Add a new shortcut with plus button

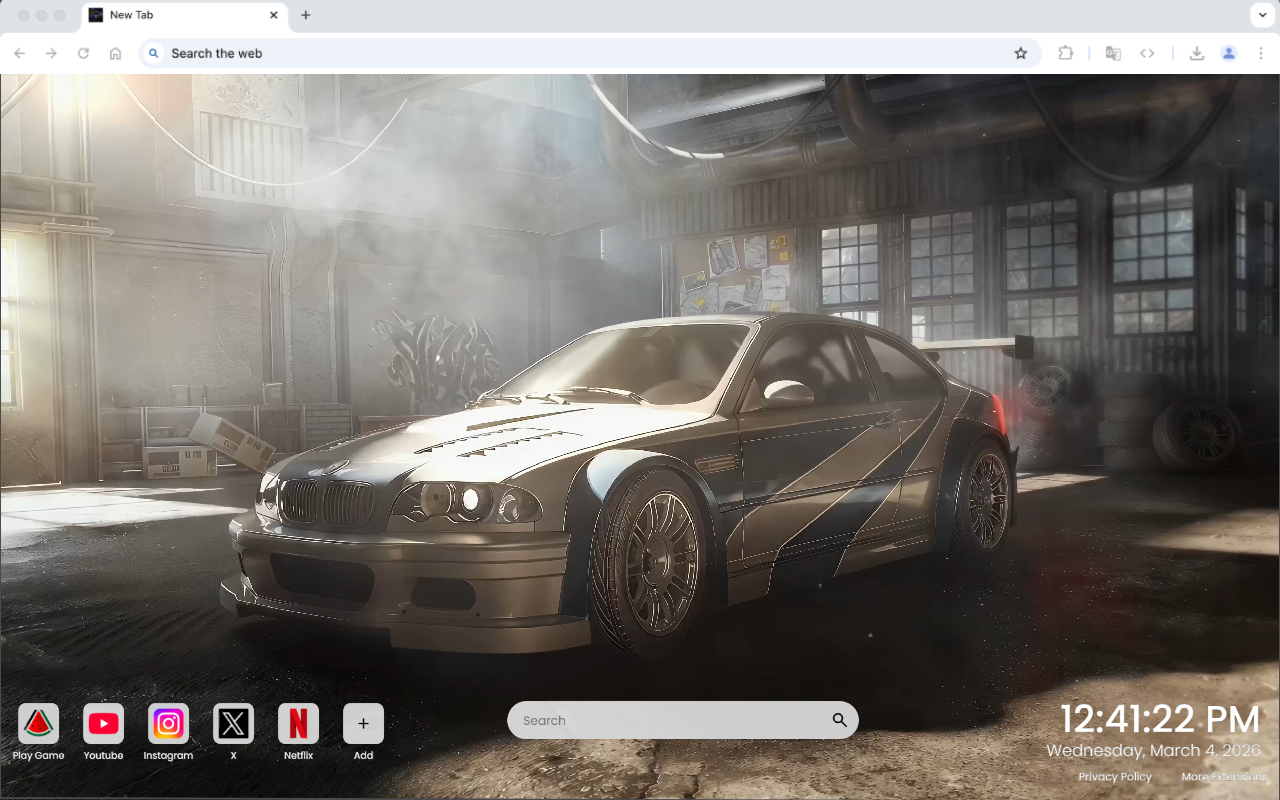pos(363,724)
